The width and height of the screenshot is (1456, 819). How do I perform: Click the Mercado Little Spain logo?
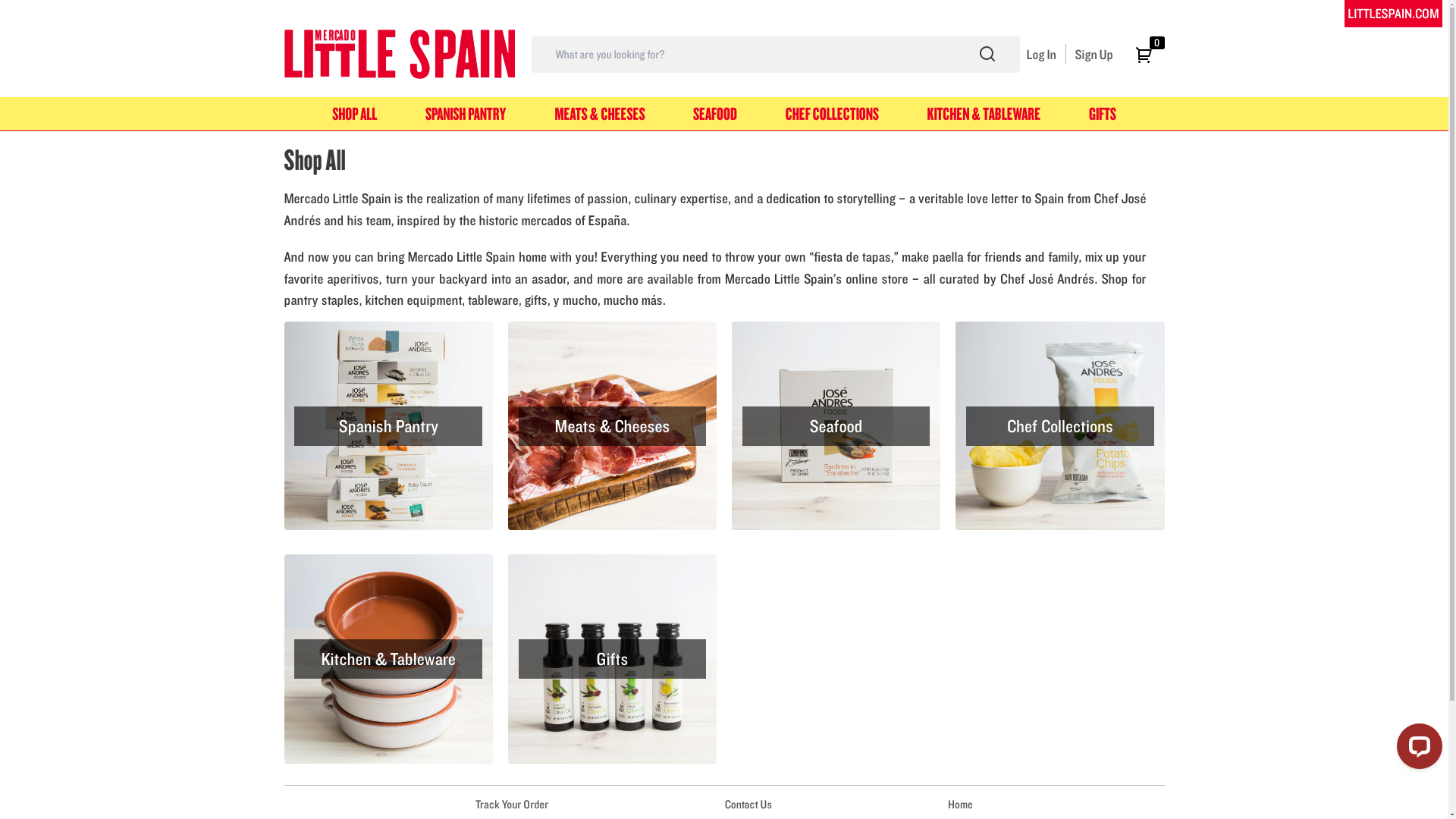click(x=399, y=53)
